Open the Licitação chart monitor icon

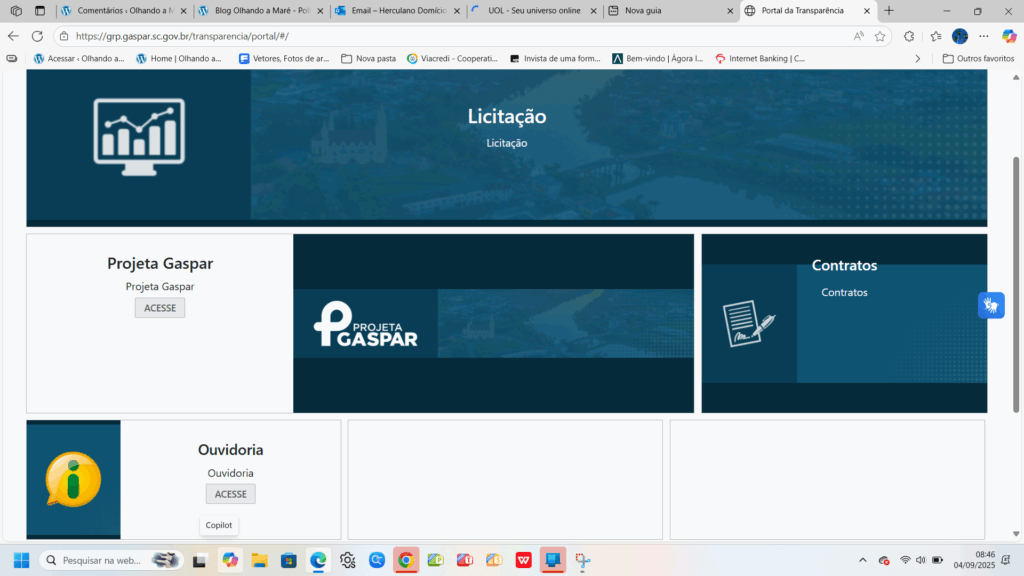(138, 131)
